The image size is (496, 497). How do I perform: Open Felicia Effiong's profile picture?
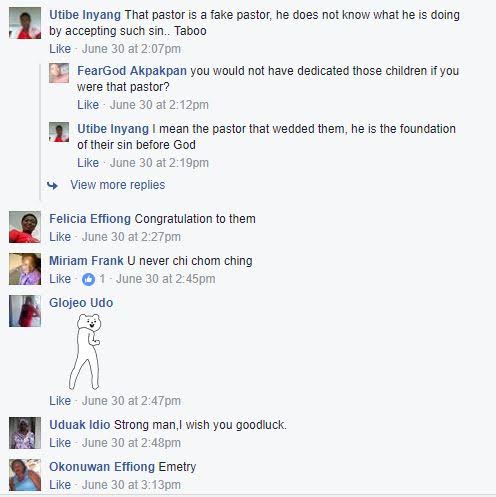(x=25, y=227)
